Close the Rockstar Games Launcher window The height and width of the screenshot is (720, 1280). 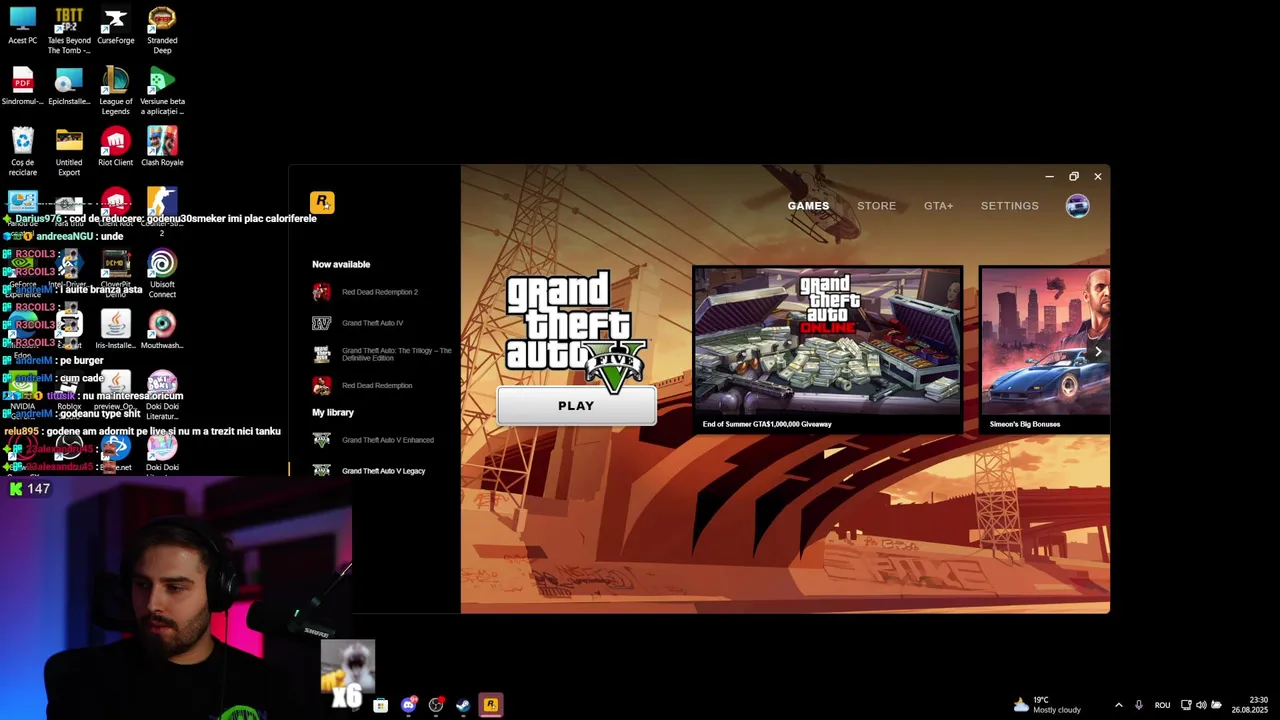1097,177
